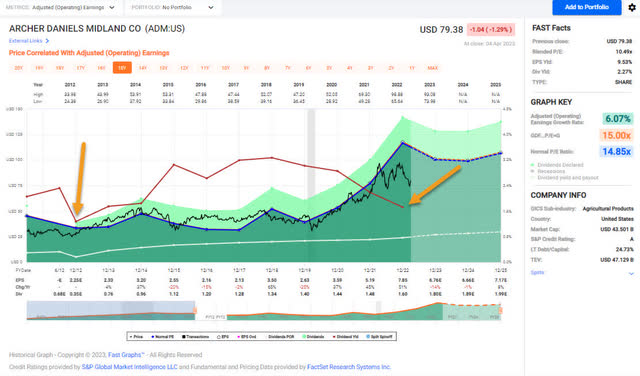
Task: Expand the Splits section chevron
Action: pyautogui.click(x=631, y=274)
